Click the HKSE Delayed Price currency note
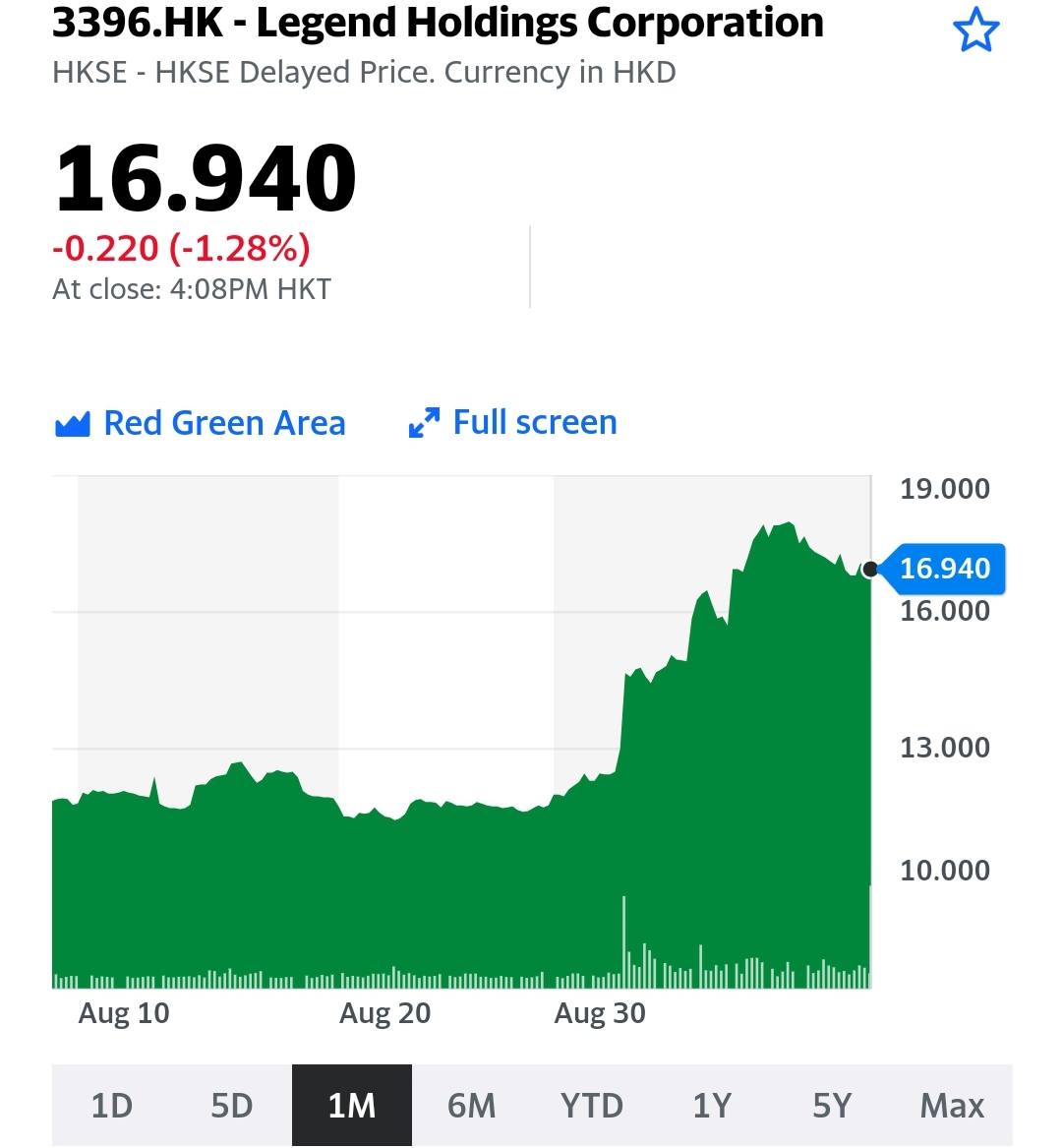1062x1148 pixels. [x=364, y=73]
